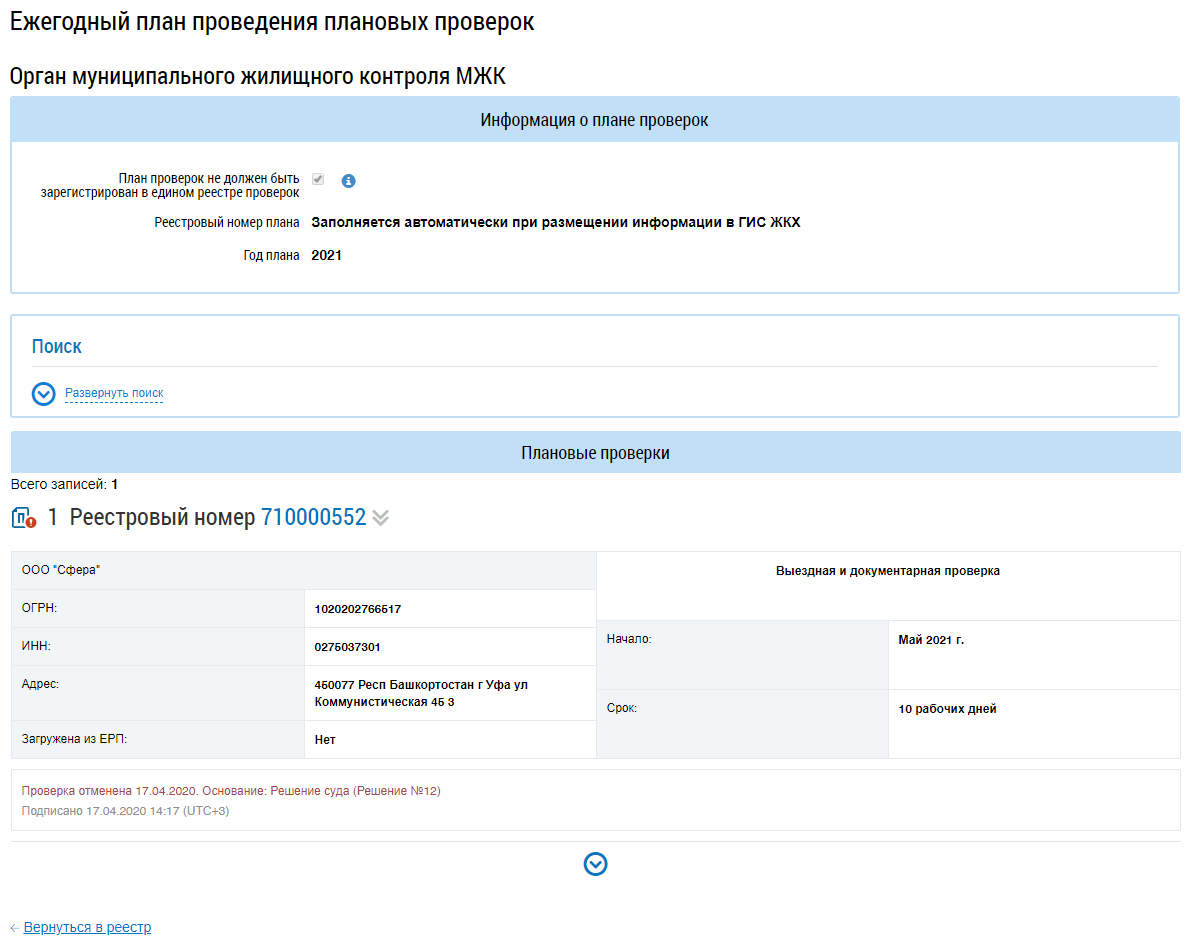The height and width of the screenshot is (940, 1195).
Task: Click the OGRN value 1020202766517
Action: click(x=357, y=609)
